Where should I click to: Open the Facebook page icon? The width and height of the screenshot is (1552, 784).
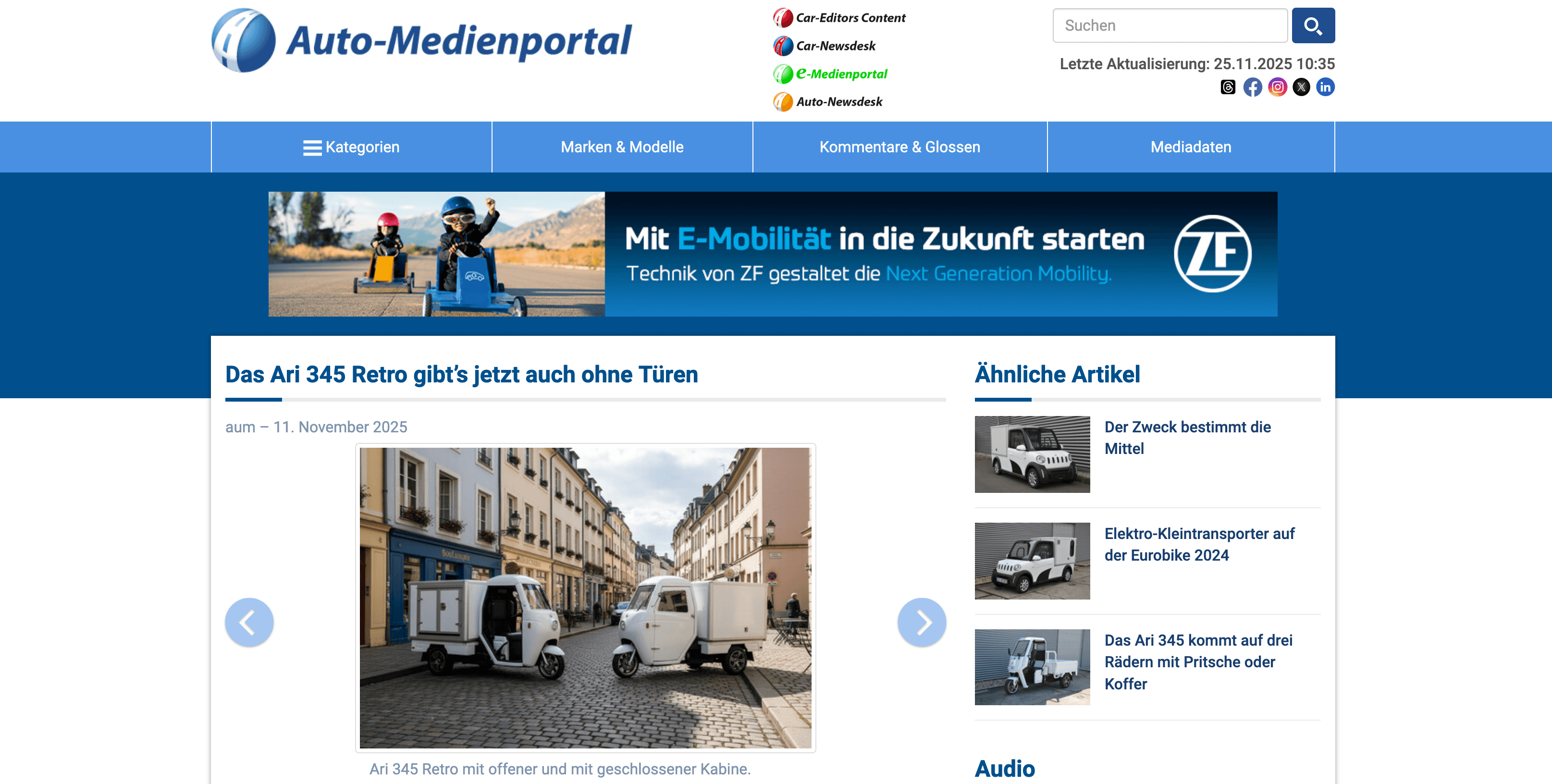click(x=1253, y=87)
